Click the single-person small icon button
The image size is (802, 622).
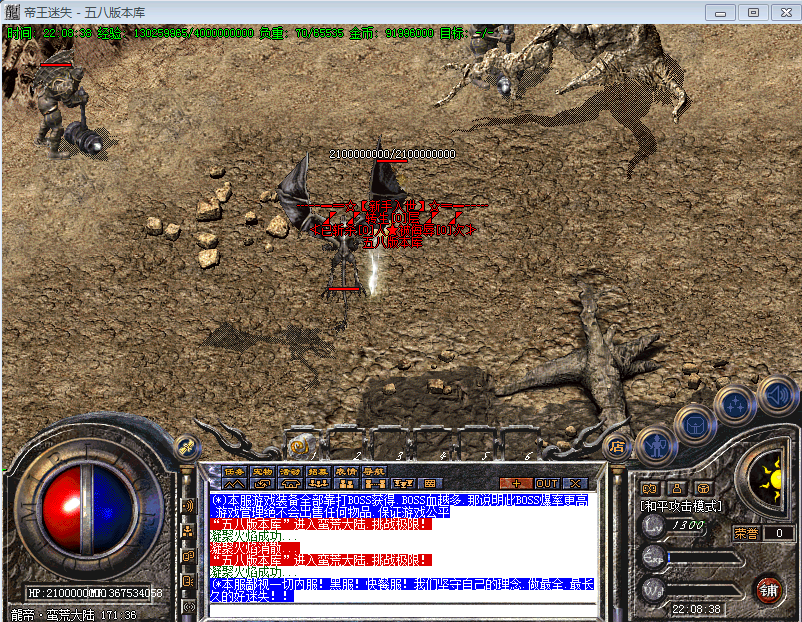[x=677, y=488]
